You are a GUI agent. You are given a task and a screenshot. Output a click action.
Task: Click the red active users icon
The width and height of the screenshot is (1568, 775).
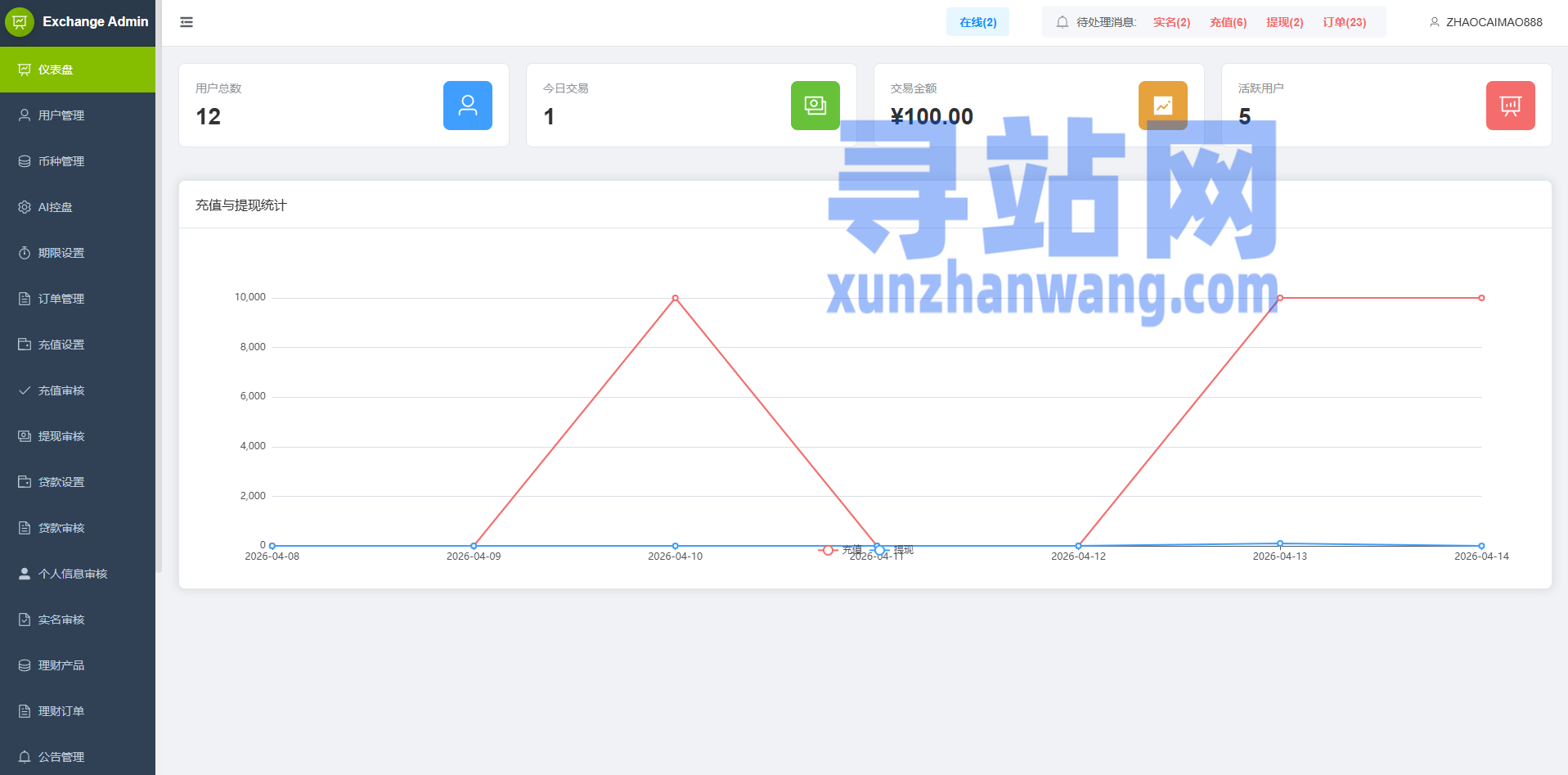[x=1511, y=106]
